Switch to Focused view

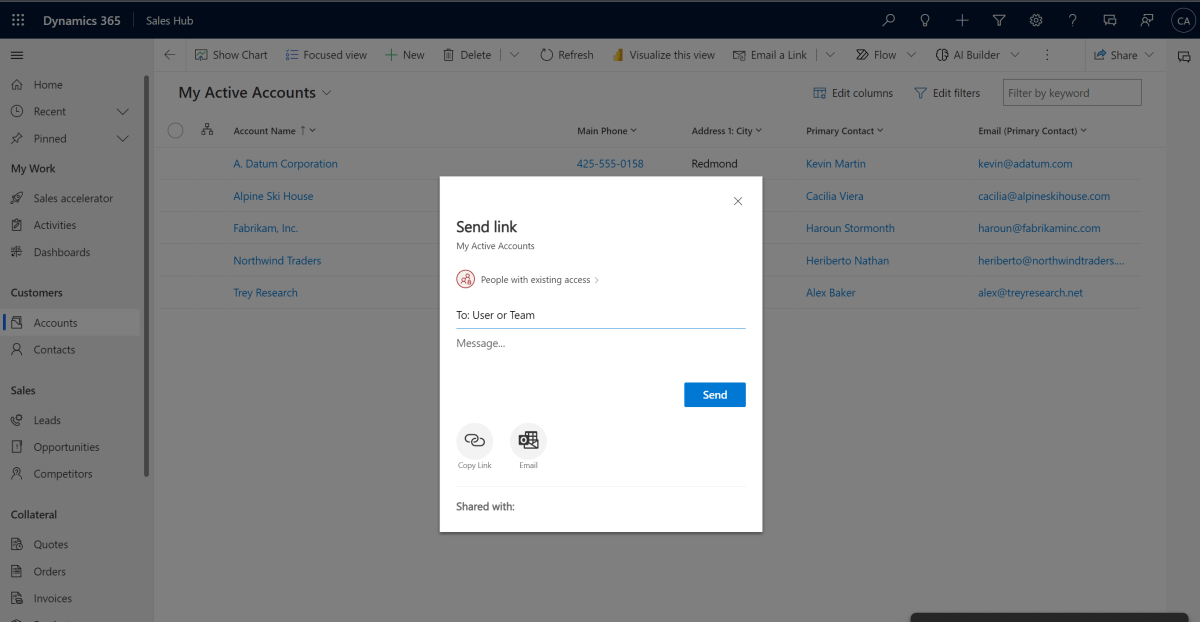click(x=326, y=55)
